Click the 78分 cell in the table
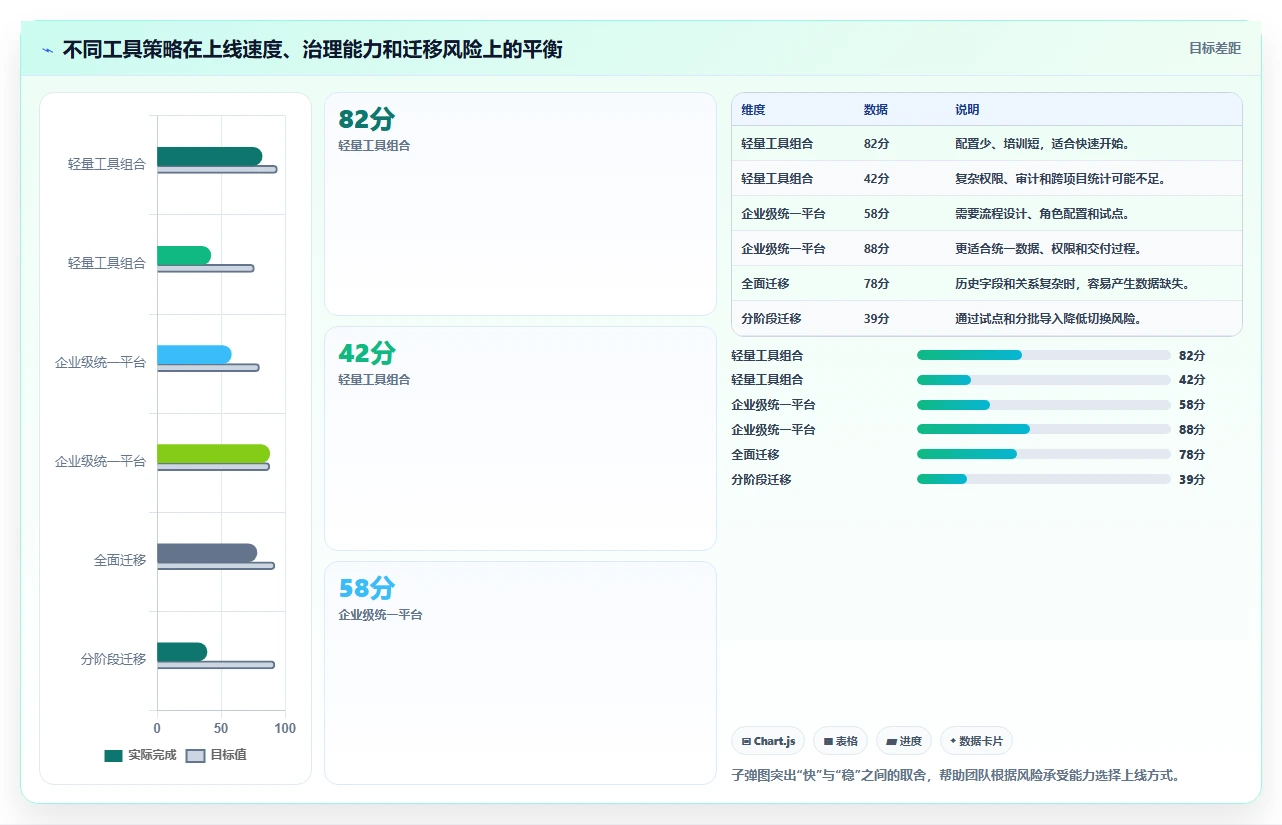The height and width of the screenshot is (825, 1282). (877, 283)
